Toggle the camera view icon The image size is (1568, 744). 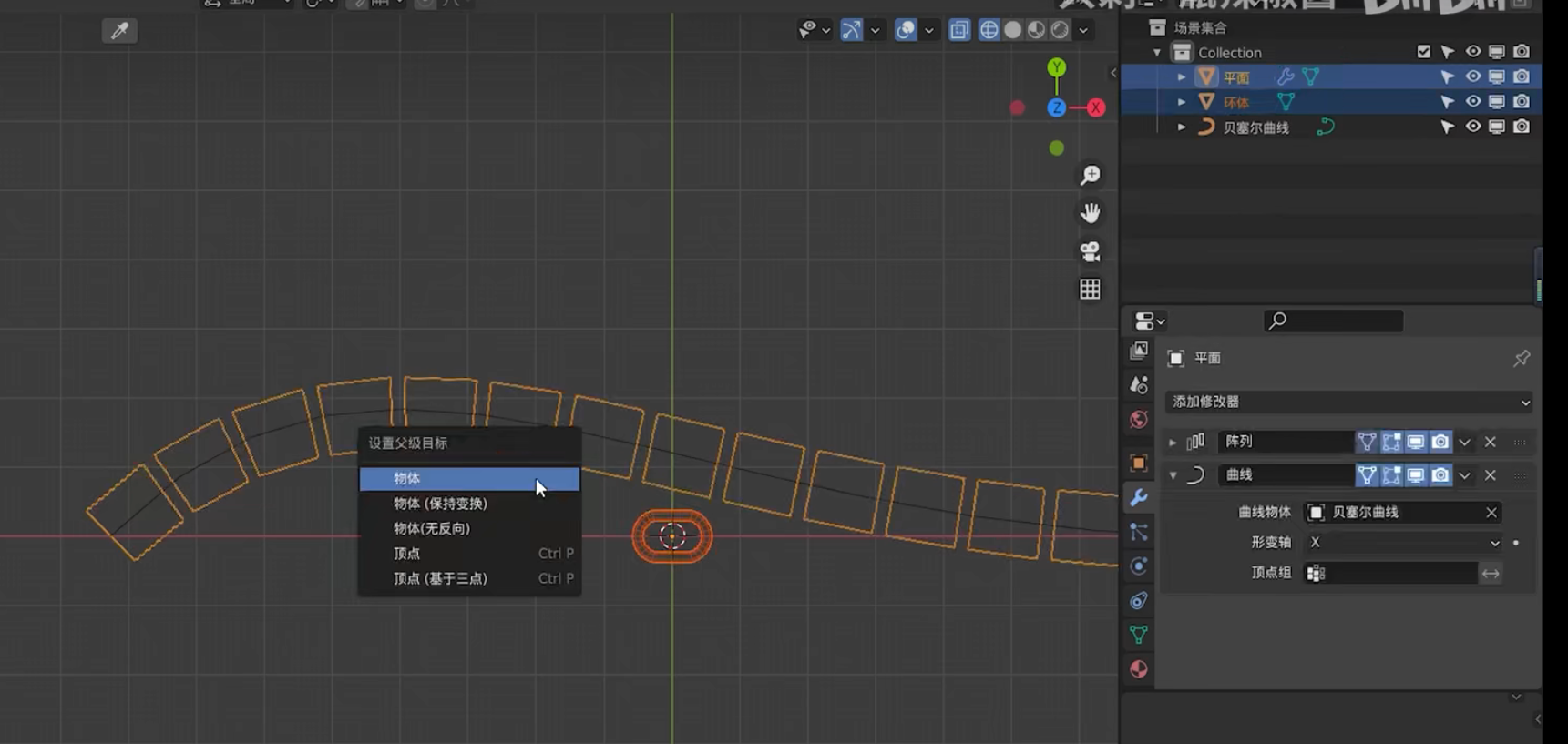coord(1090,251)
